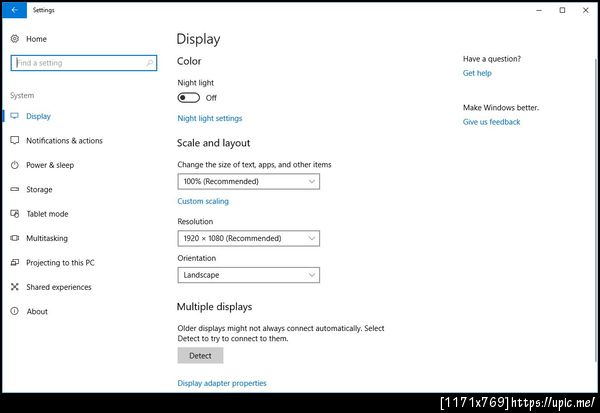Click the Shared experiences icon
The image size is (600, 413).
click(15, 287)
